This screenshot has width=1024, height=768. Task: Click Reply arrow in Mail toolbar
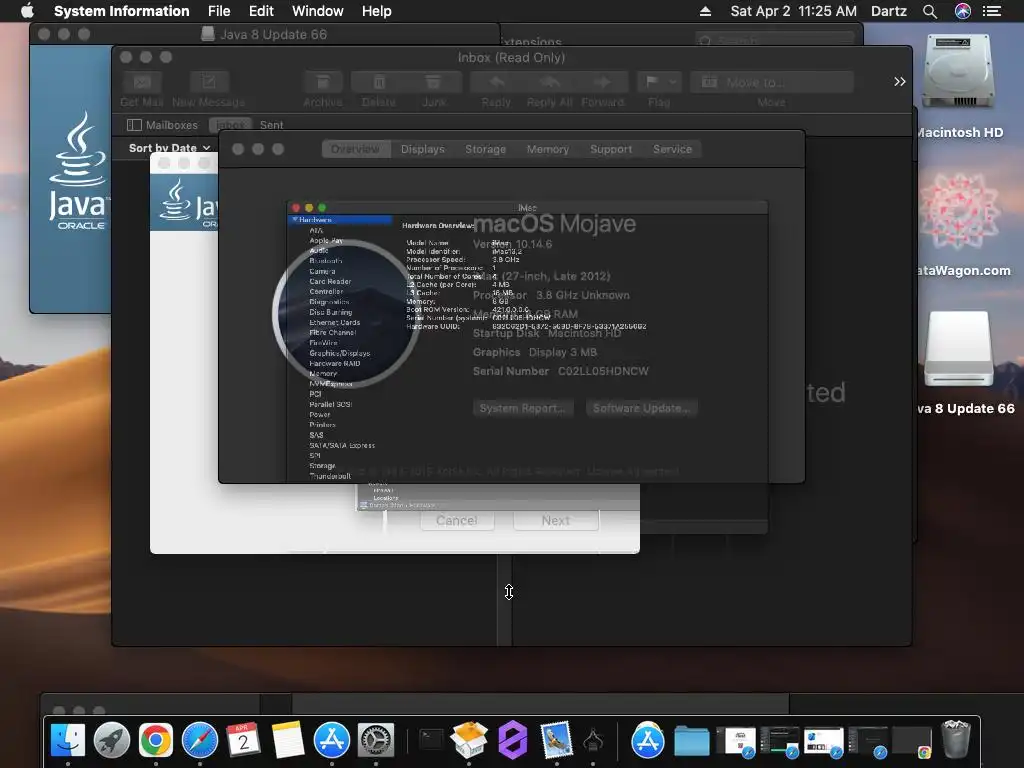497,82
